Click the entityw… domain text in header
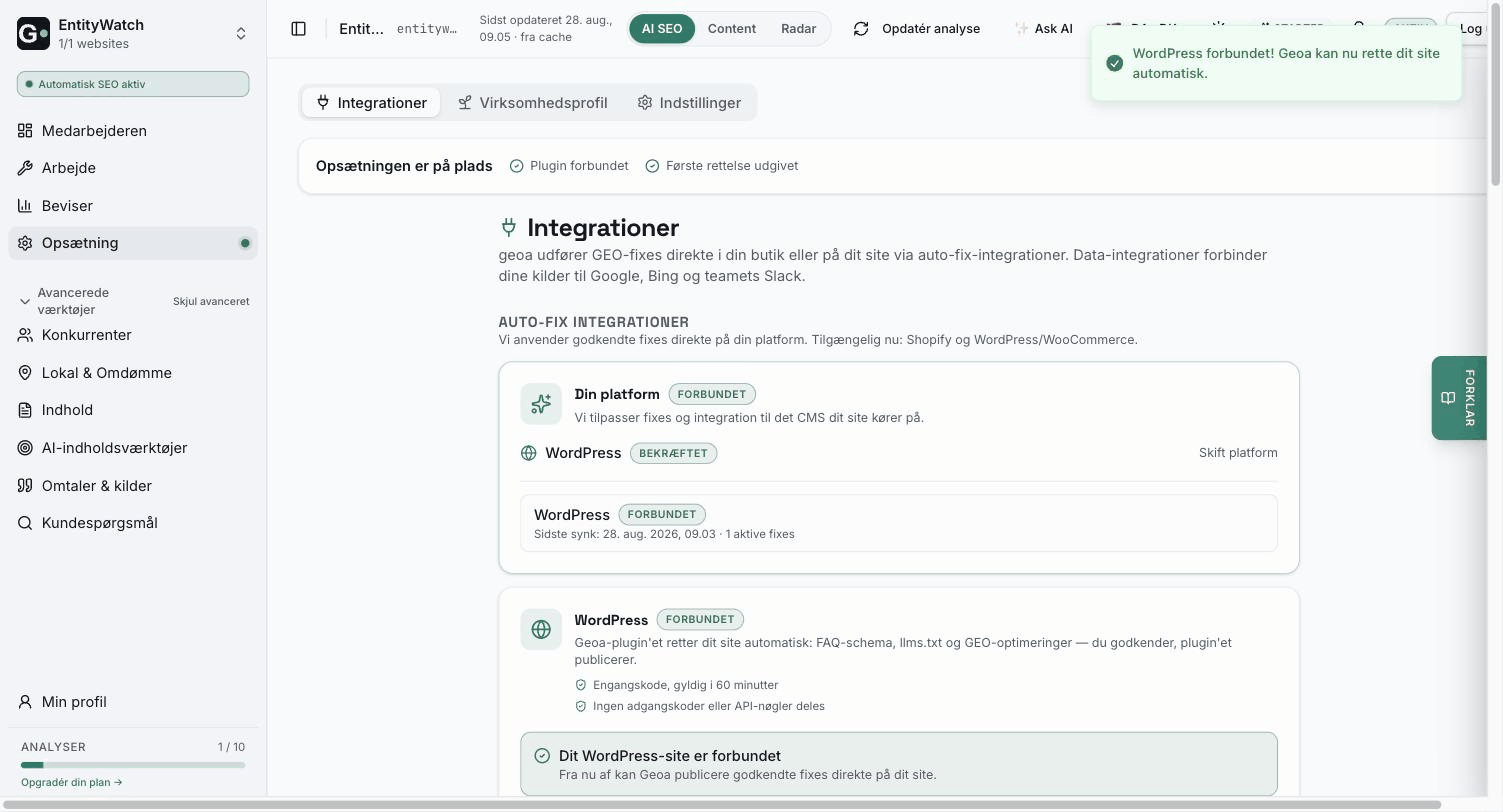Image resolution: width=1503 pixels, height=812 pixels. (427, 29)
